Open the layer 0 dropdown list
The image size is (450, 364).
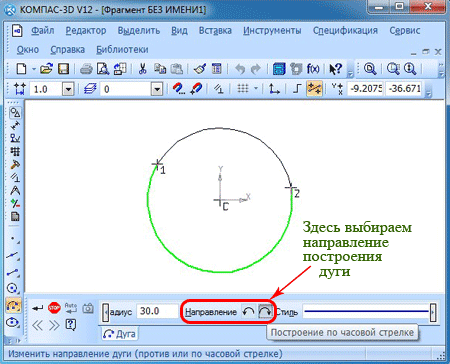(157, 89)
